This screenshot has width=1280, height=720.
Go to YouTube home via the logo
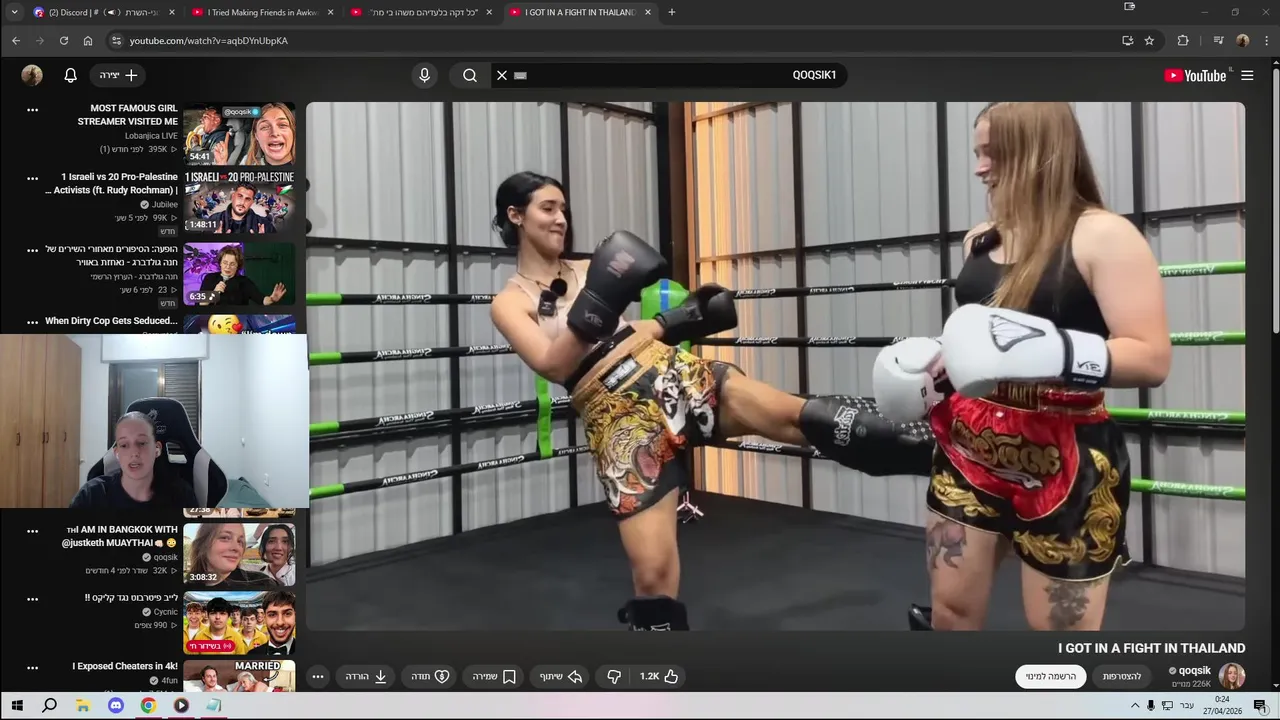click(x=1196, y=75)
